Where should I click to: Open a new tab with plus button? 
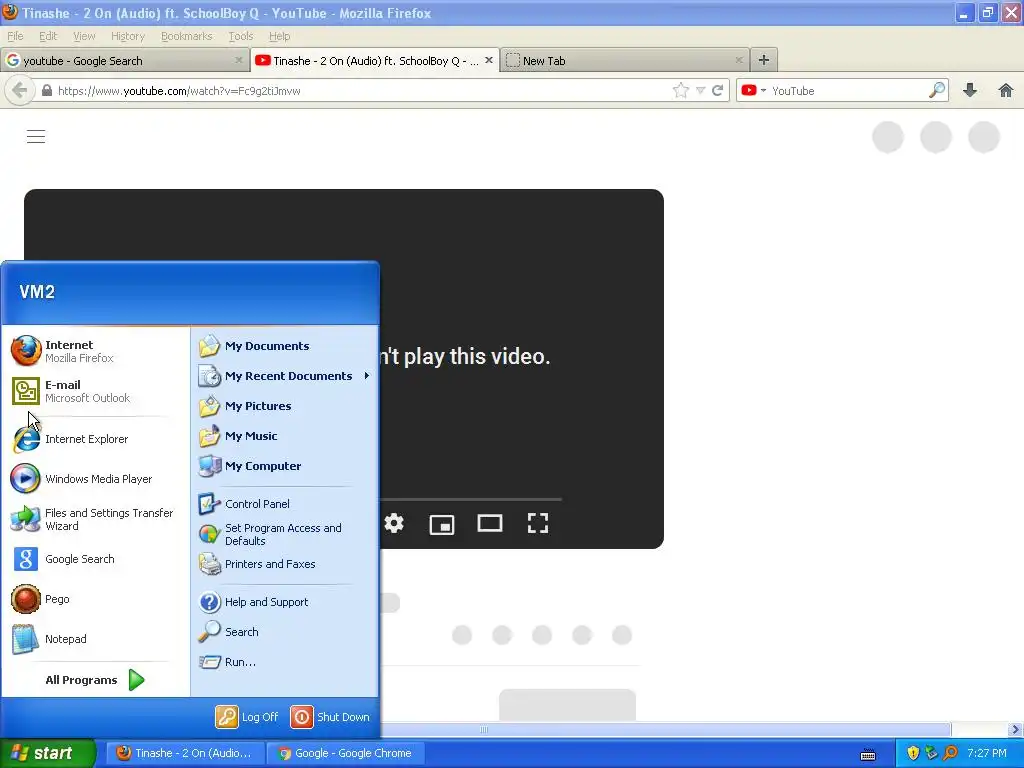click(x=763, y=60)
